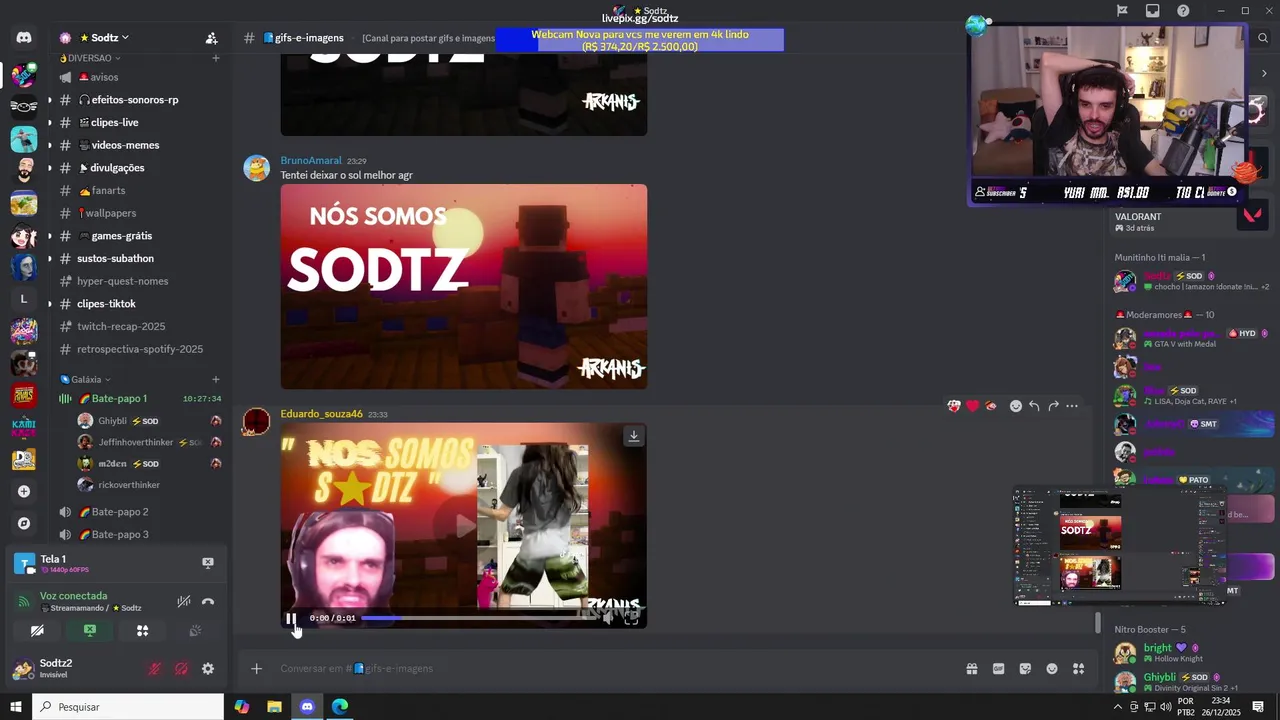Open user settings gear icon
The height and width of the screenshot is (720, 1280).
pos(208,669)
